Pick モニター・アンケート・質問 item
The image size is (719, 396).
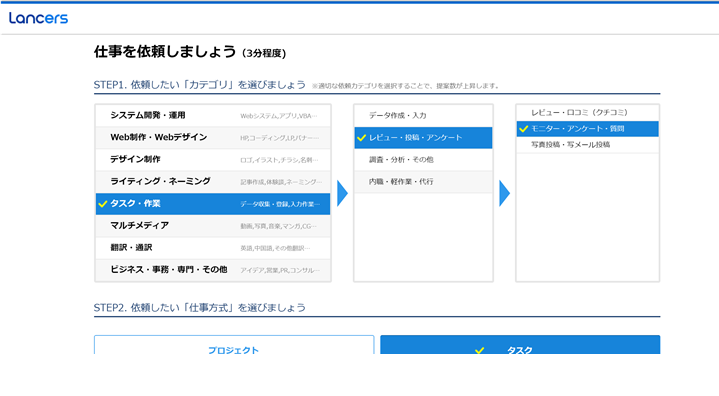coord(587,129)
